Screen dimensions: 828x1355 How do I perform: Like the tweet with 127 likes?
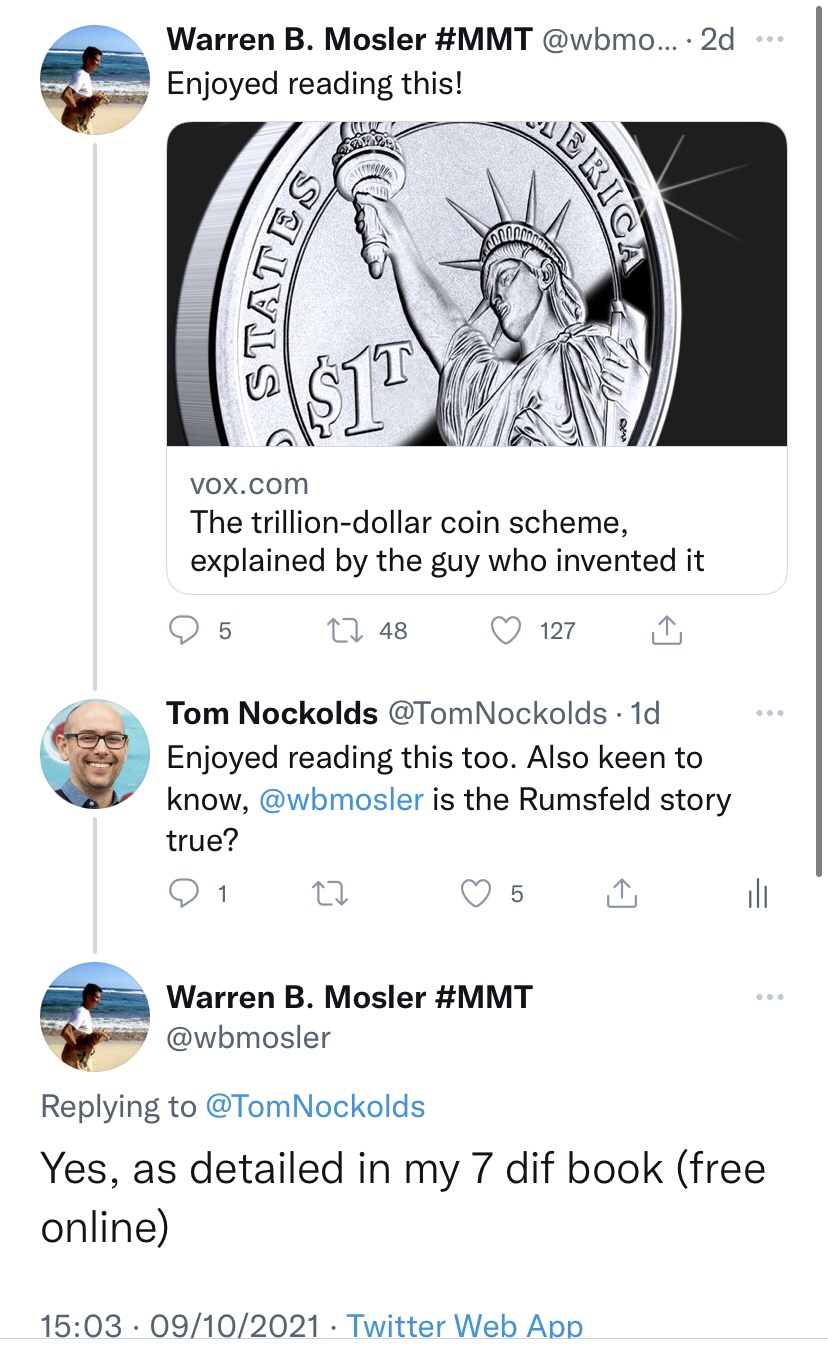point(508,630)
